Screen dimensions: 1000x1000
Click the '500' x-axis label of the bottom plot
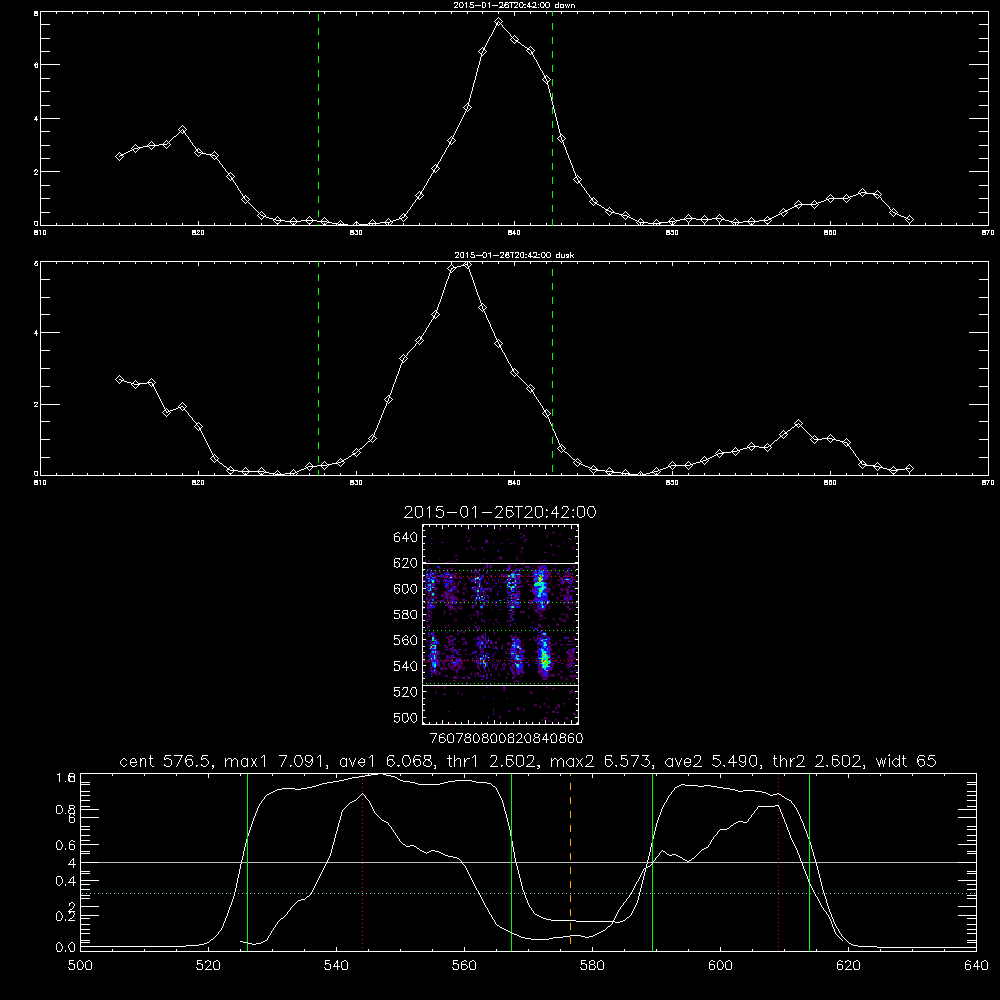(x=80, y=966)
